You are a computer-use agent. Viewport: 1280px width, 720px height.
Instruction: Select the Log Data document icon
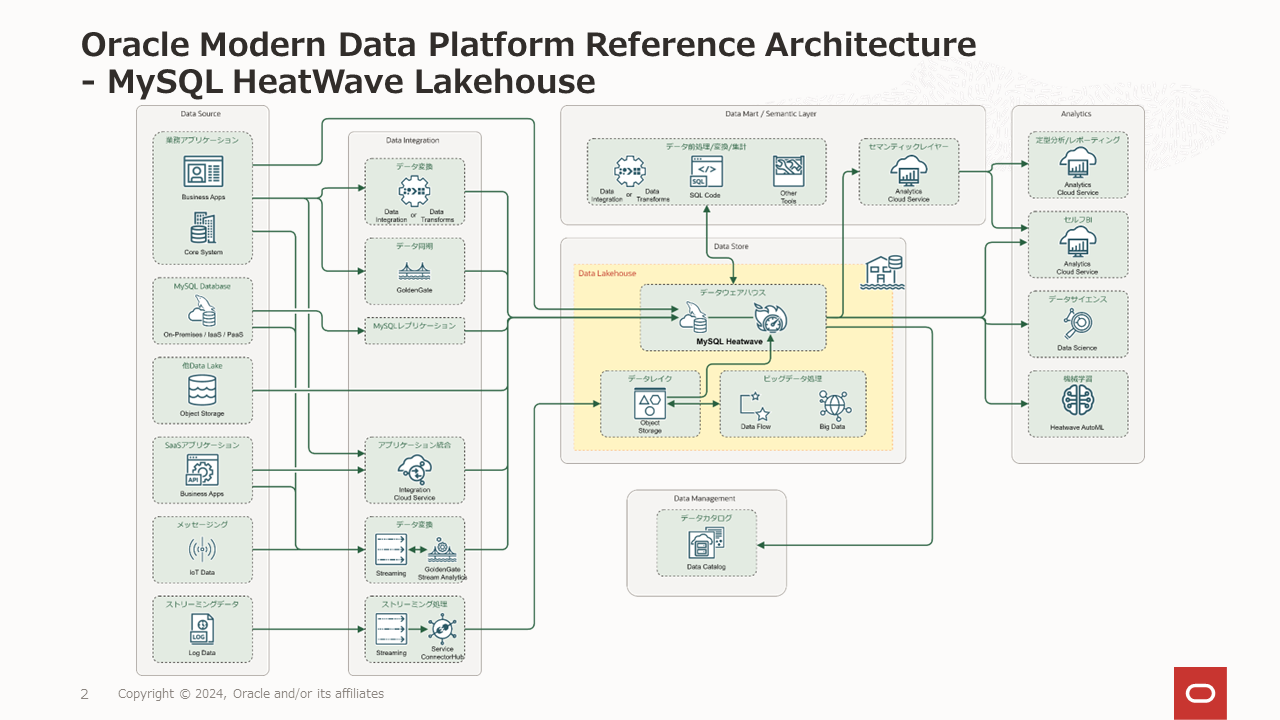click(202, 629)
